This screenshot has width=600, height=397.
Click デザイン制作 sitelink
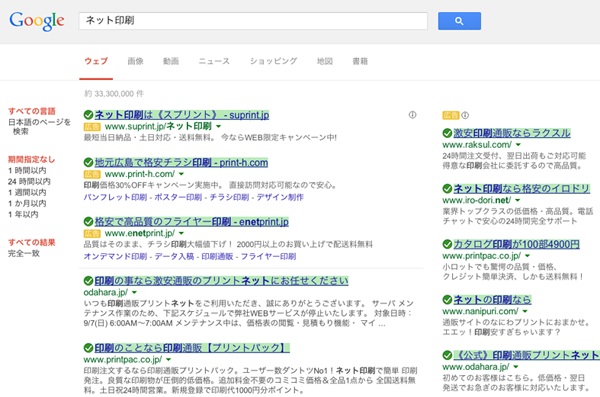[x=280, y=197]
